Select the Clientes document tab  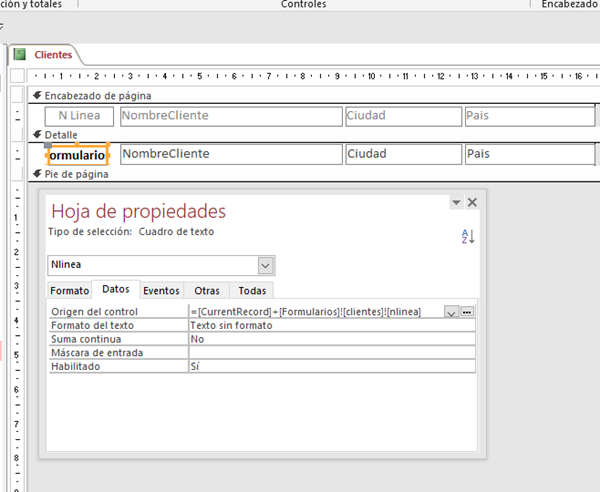point(52,55)
